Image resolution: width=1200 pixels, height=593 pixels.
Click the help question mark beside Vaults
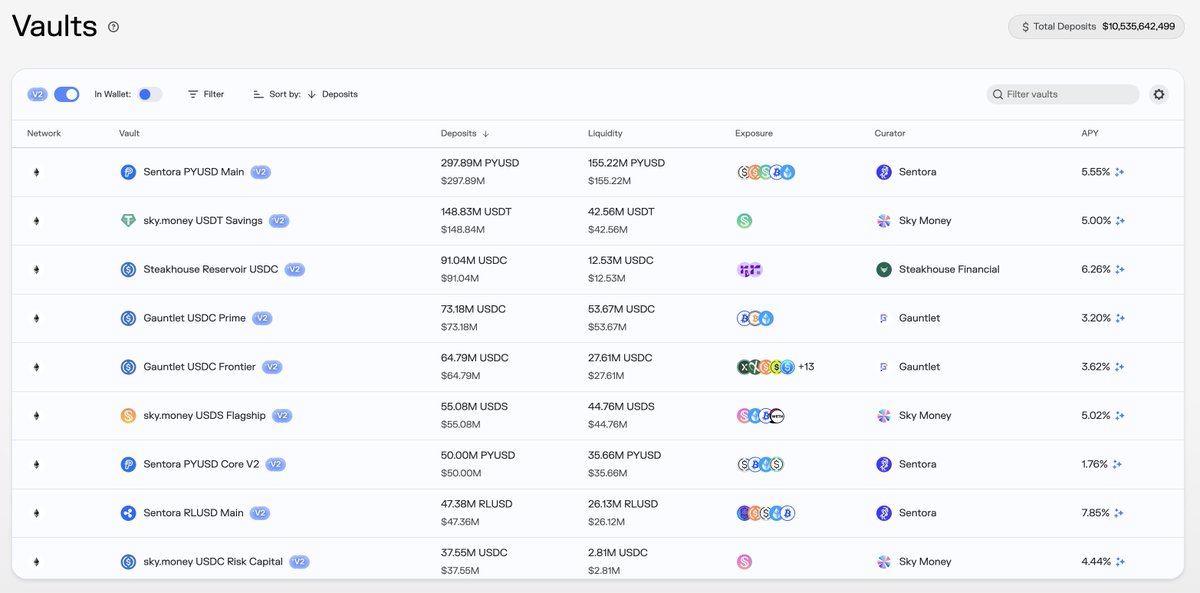tap(113, 27)
